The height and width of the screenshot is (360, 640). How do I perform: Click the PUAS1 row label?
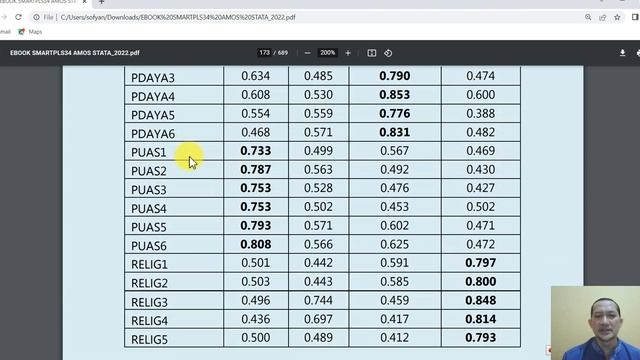[149, 152]
